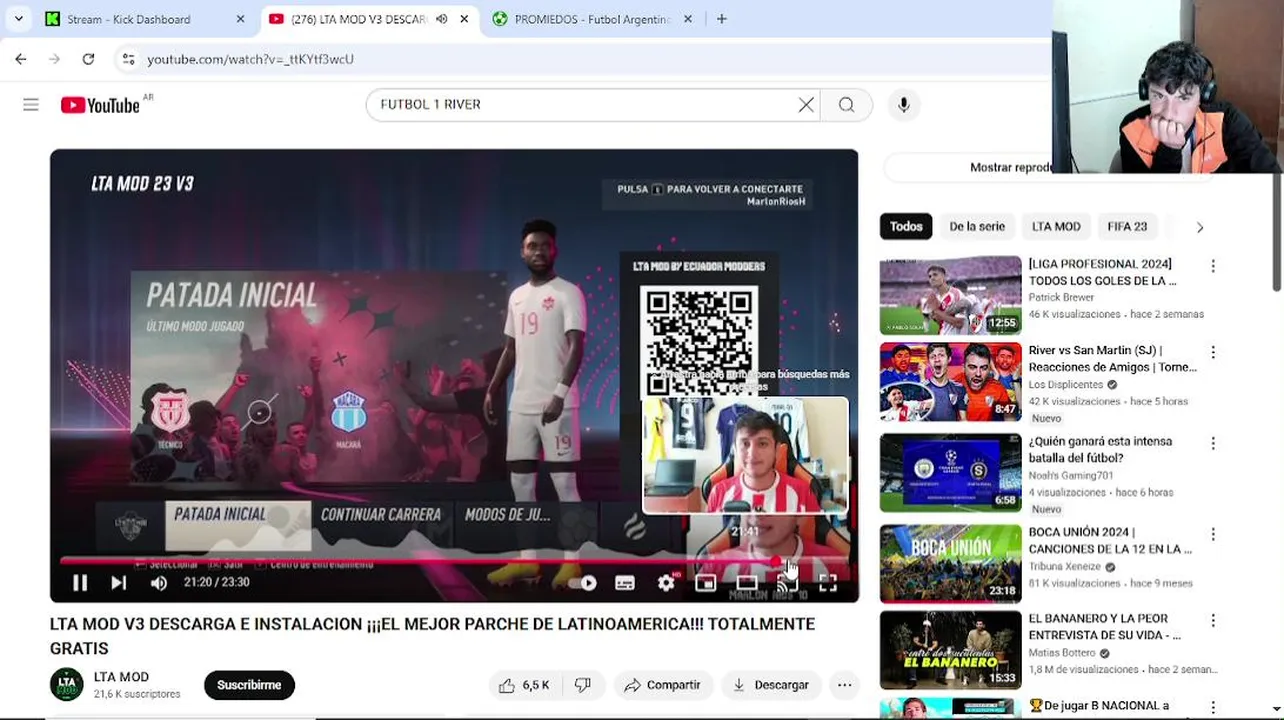The width and height of the screenshot is (1284, 720).
Task: View site information icon in address bar
Action: [129, 59]
